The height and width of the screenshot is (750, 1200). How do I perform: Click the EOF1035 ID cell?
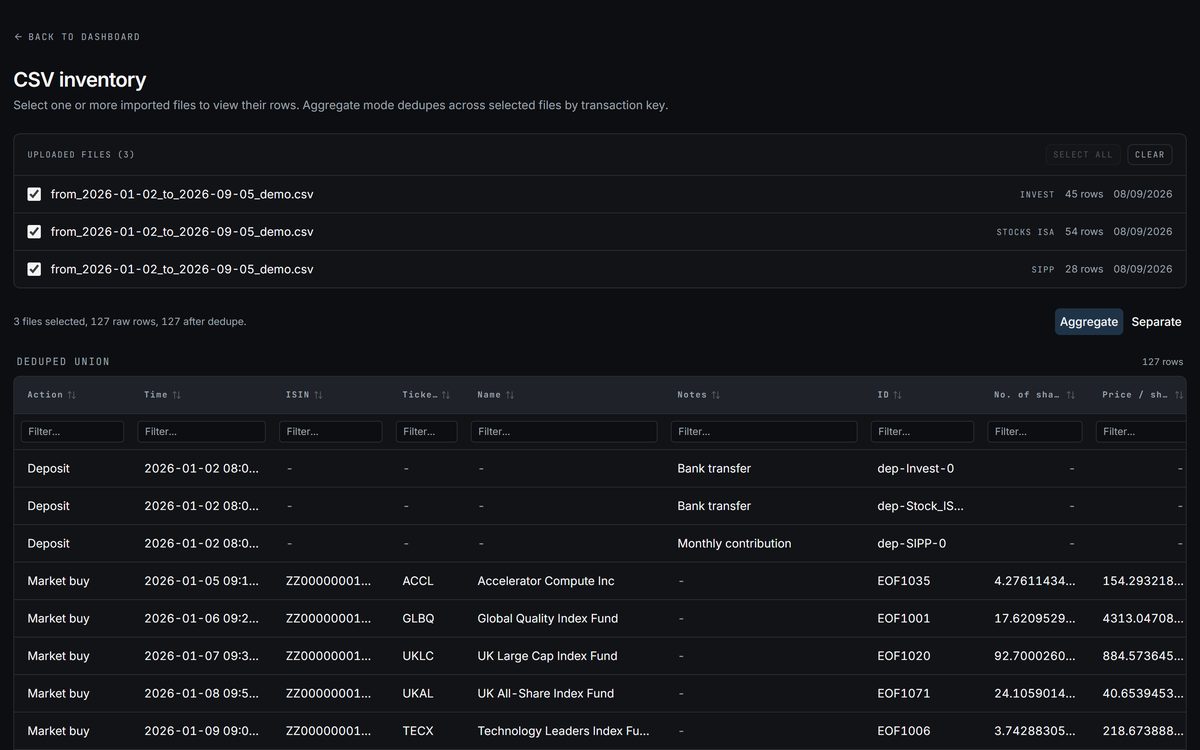[x=904, y=581]
